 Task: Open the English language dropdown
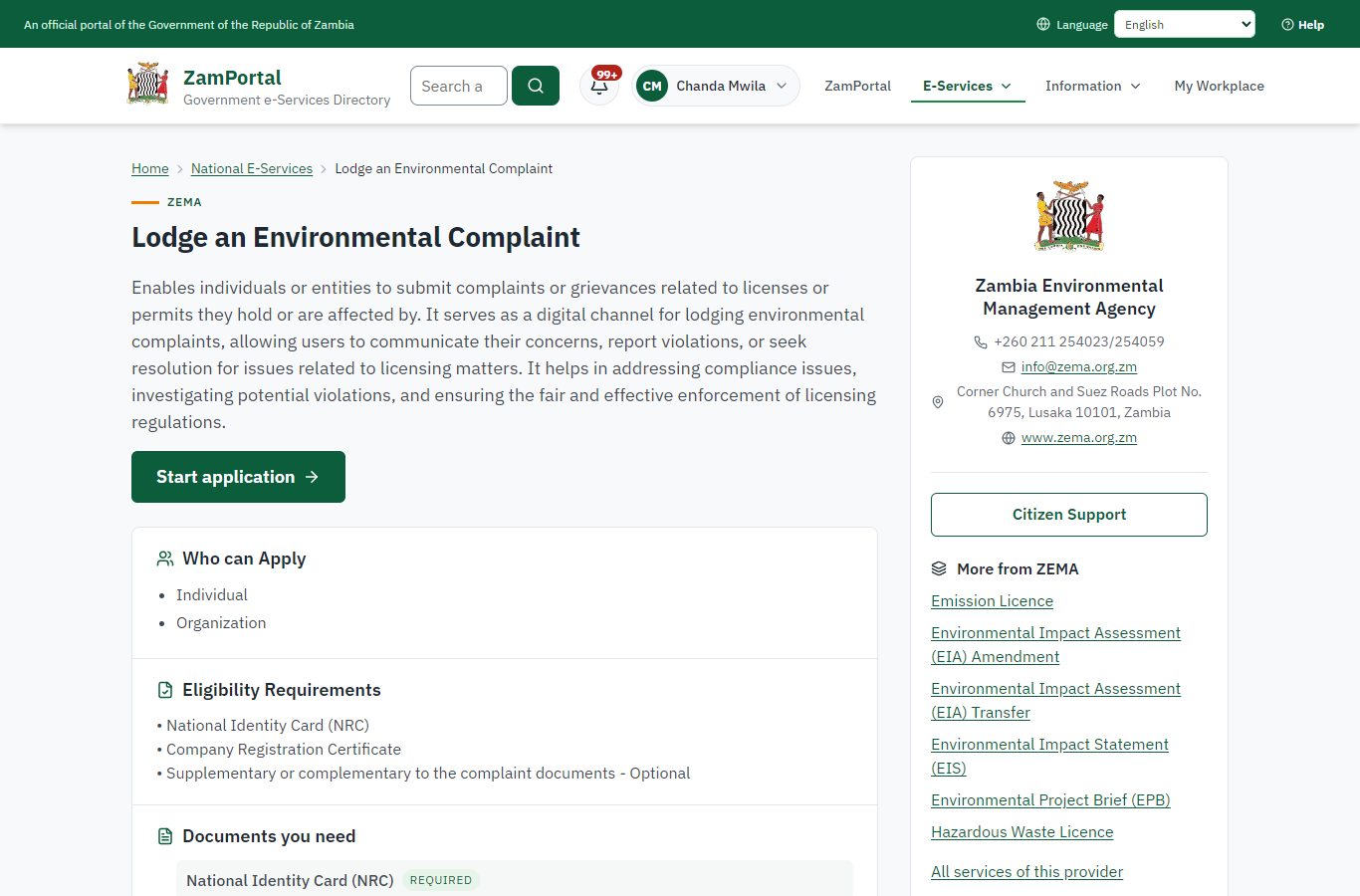point(1185,24)
